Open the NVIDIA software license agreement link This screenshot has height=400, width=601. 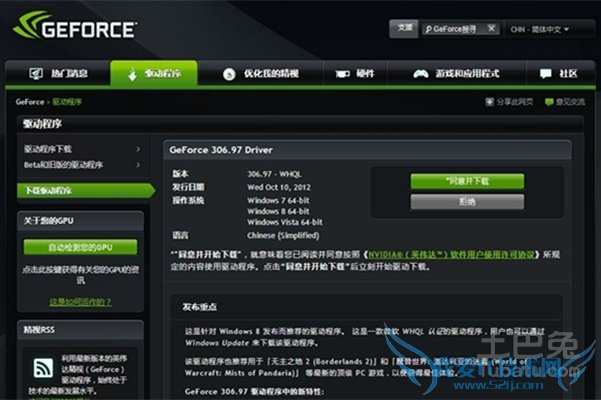[x=451, y=254]
